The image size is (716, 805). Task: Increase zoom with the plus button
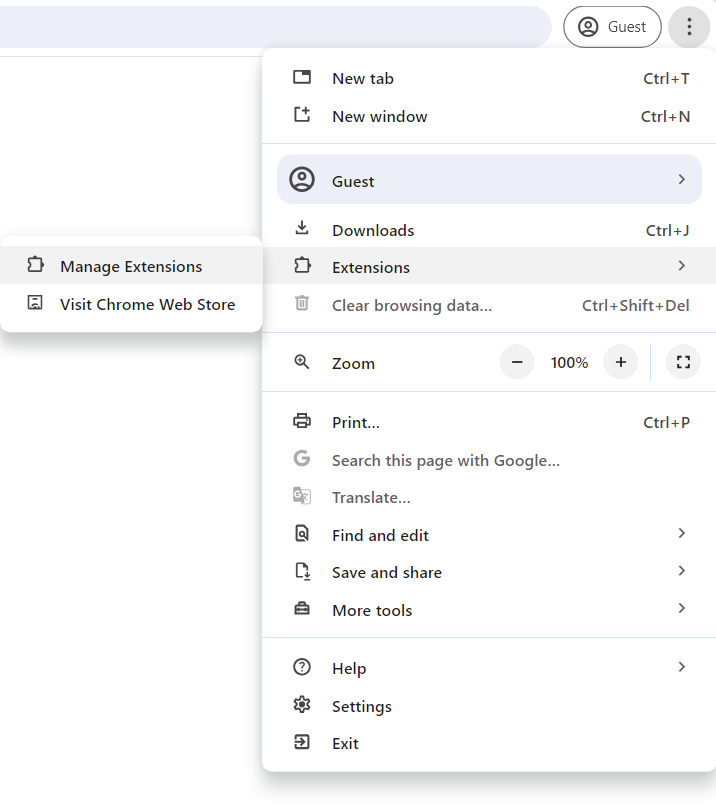(x=620, y=363)
